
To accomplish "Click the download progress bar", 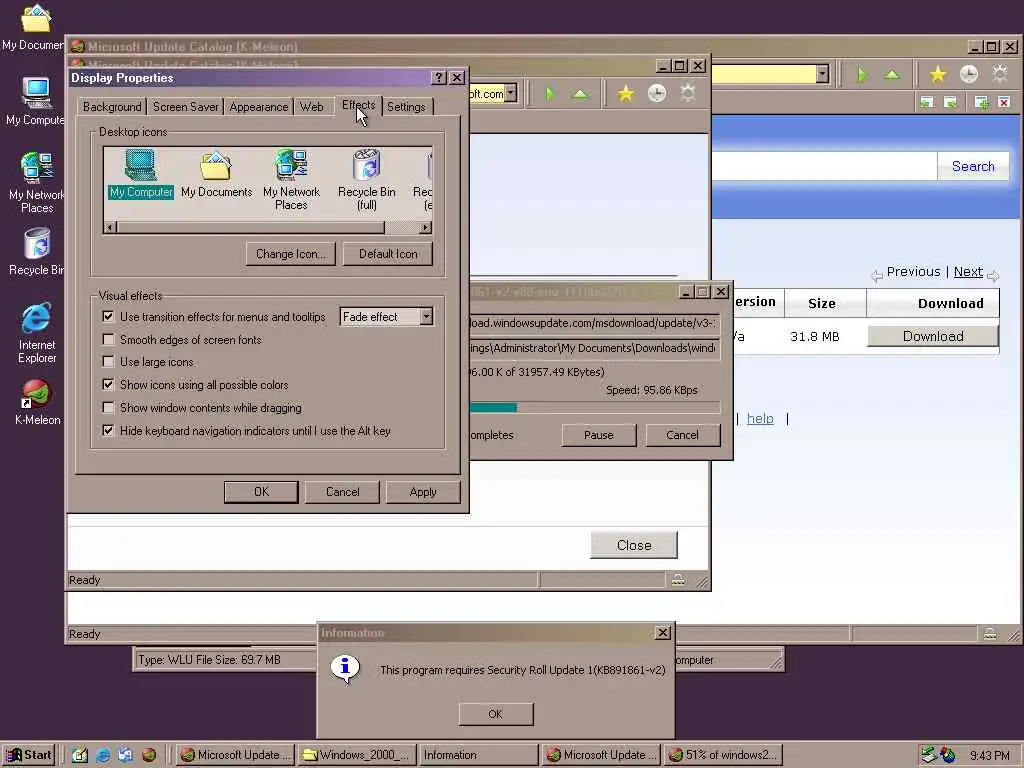I will (x=594, y=408).
